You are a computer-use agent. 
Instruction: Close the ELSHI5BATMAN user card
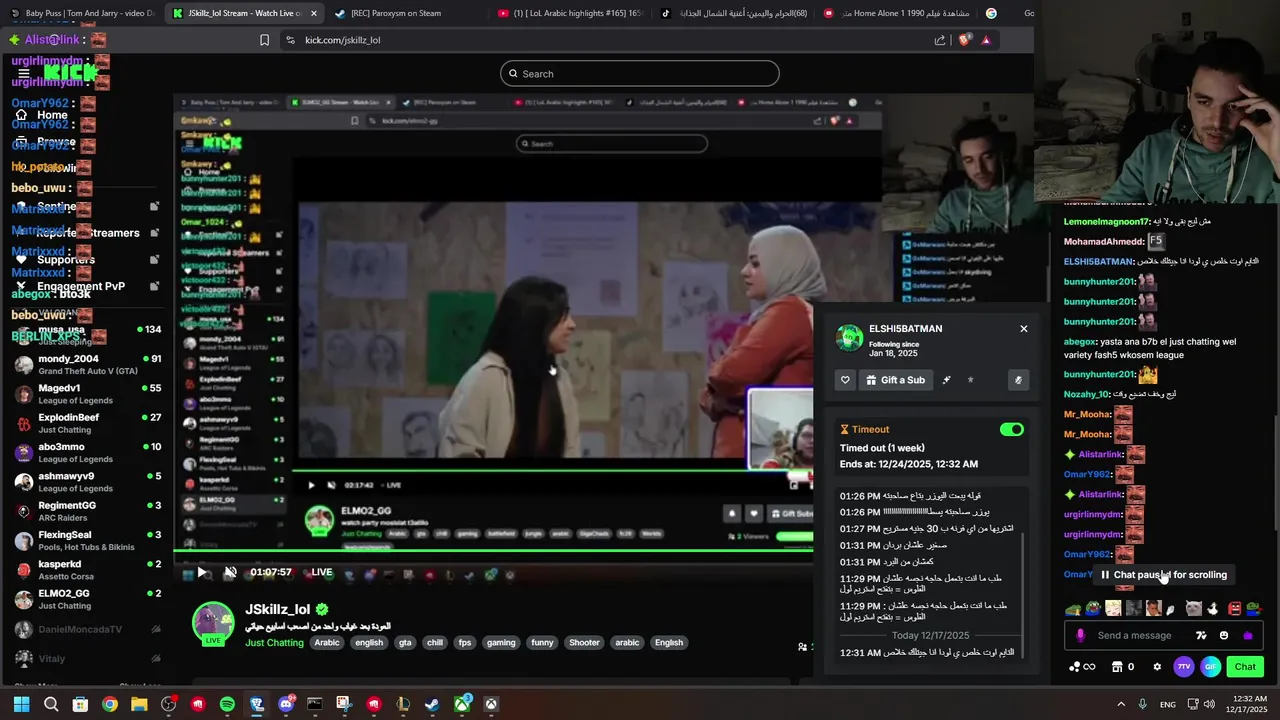click(x=1023, y=329)
